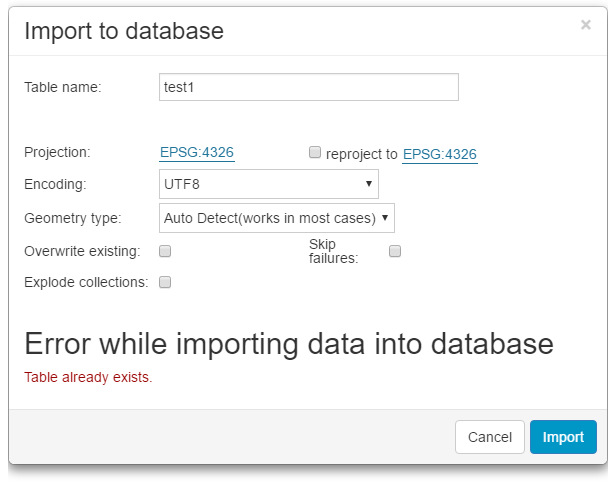Screen dimensions: 614x499
Task: Enable the Explode collections checkbox
Action: pos(165,282)
